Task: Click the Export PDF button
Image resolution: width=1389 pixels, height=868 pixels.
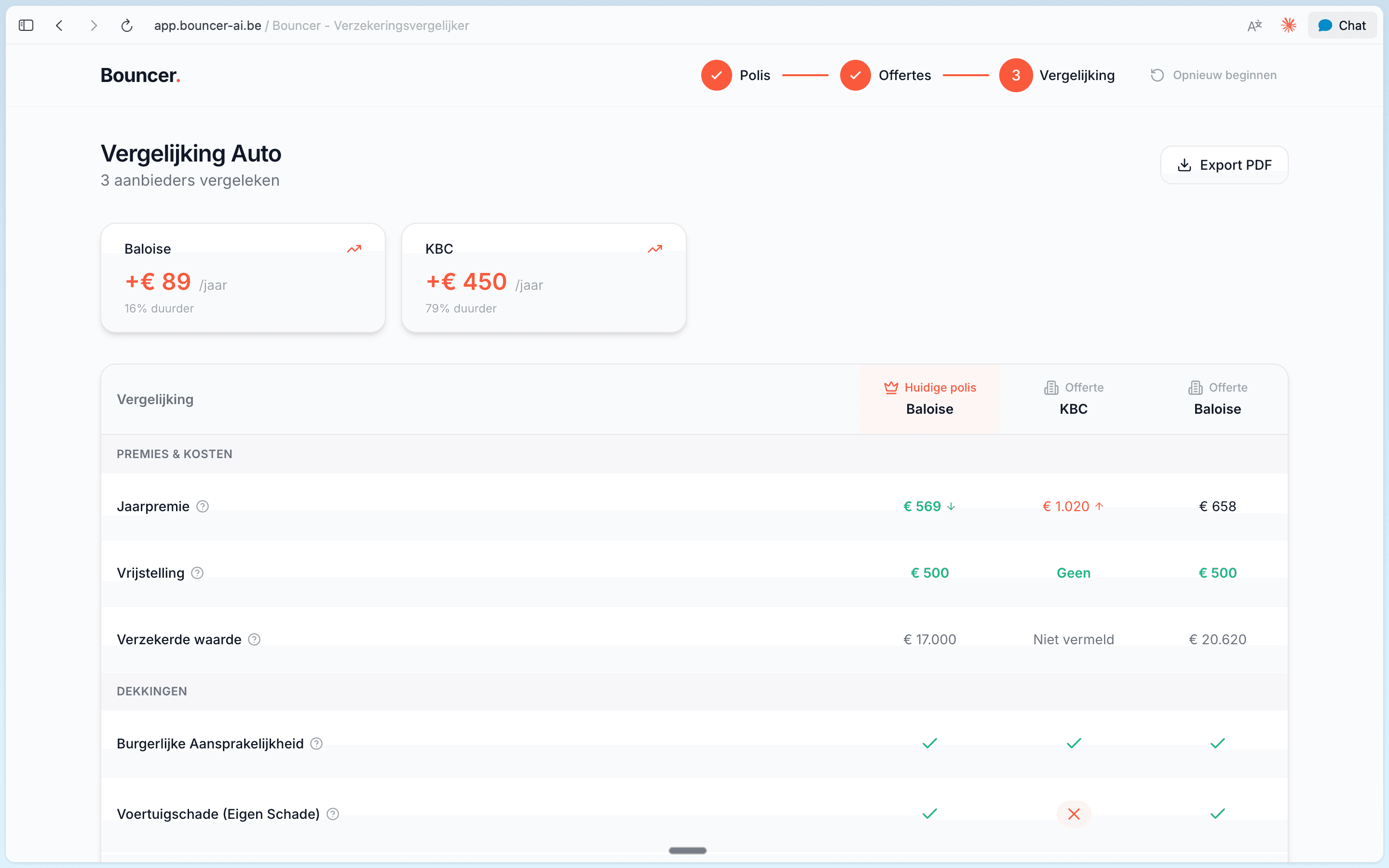Action: click(1224, 165)
